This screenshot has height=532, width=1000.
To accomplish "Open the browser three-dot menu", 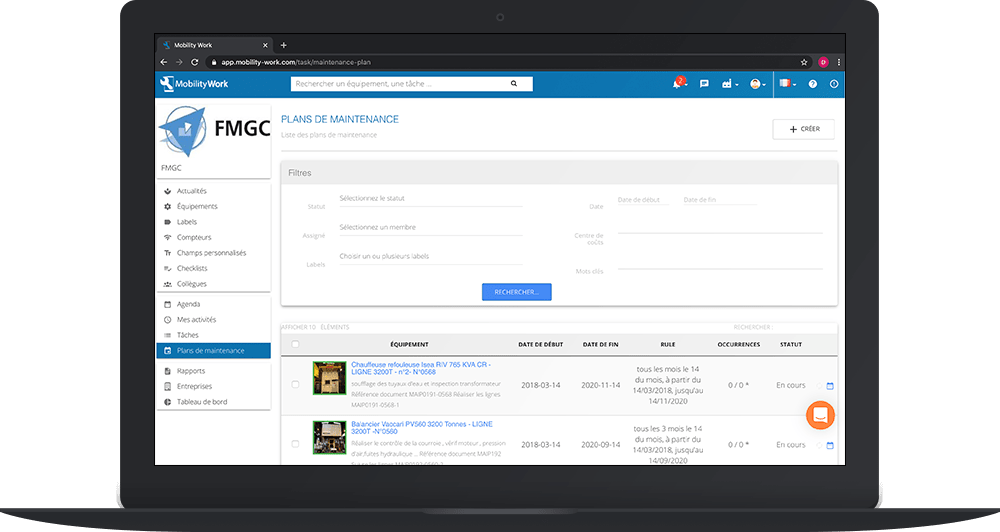I will [839, 62].
